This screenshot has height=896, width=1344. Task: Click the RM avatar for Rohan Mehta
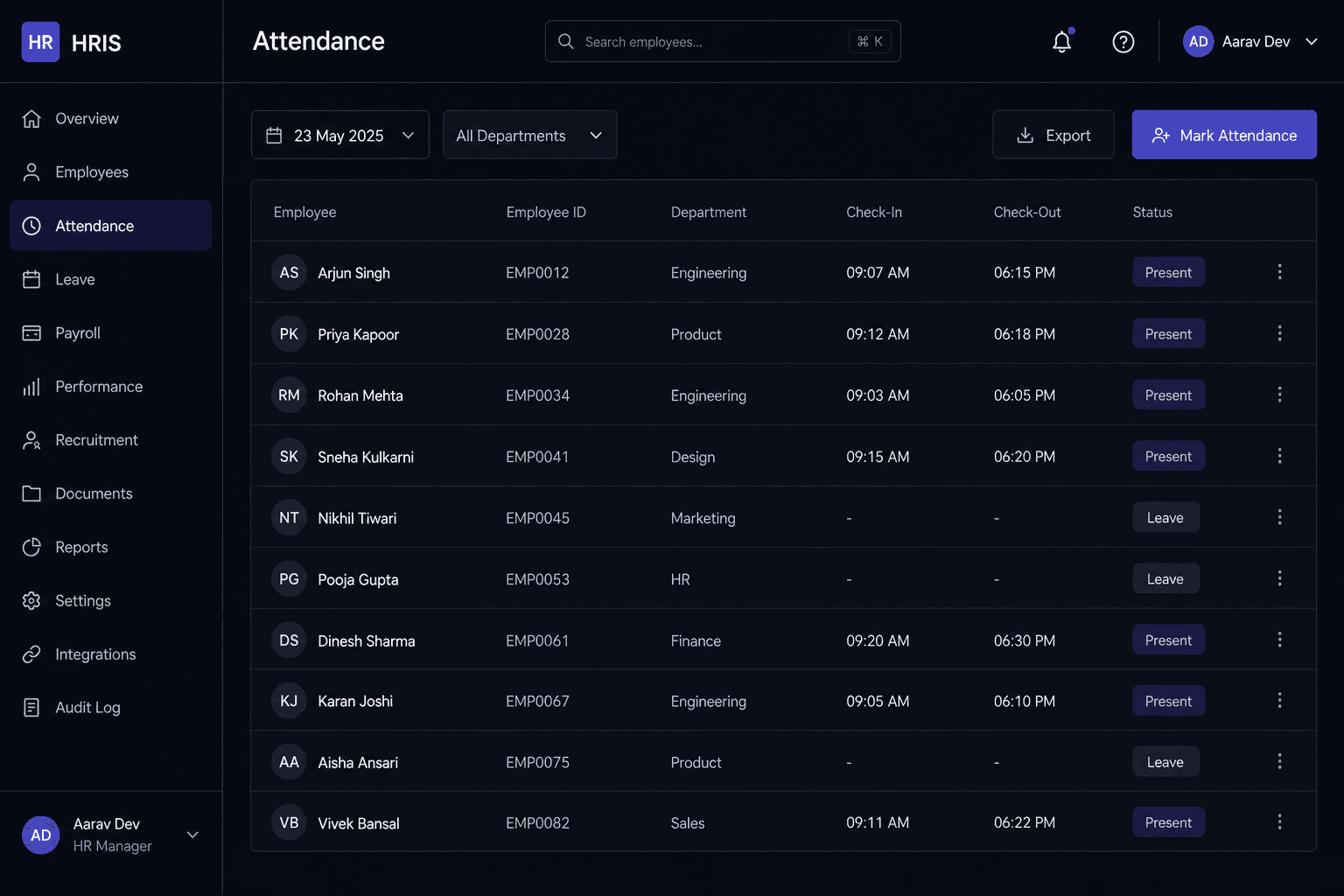(289, 395)
